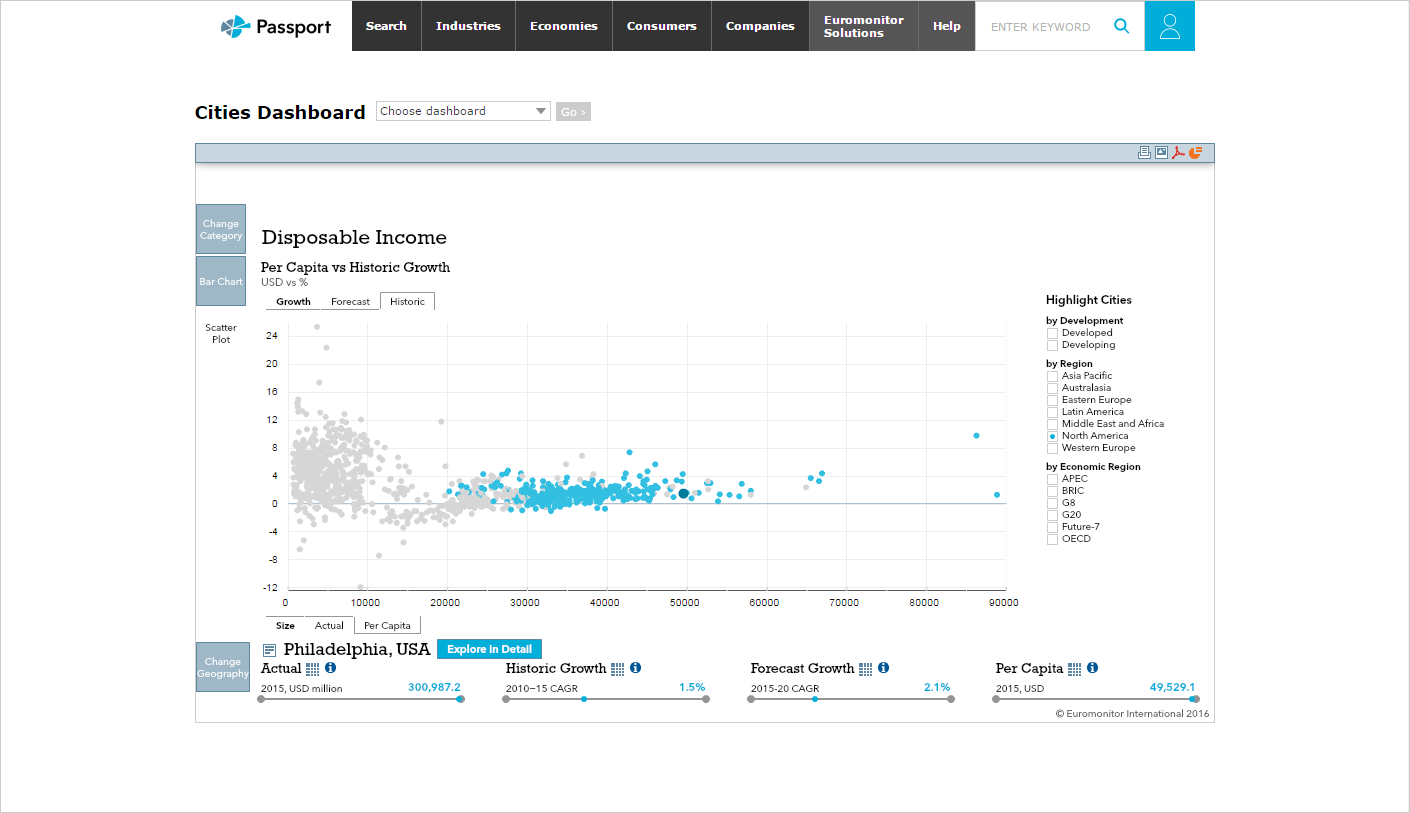This screenshot has width=1410, height=813.
Task: Switch to the Forecast tab
Action: 350,301
